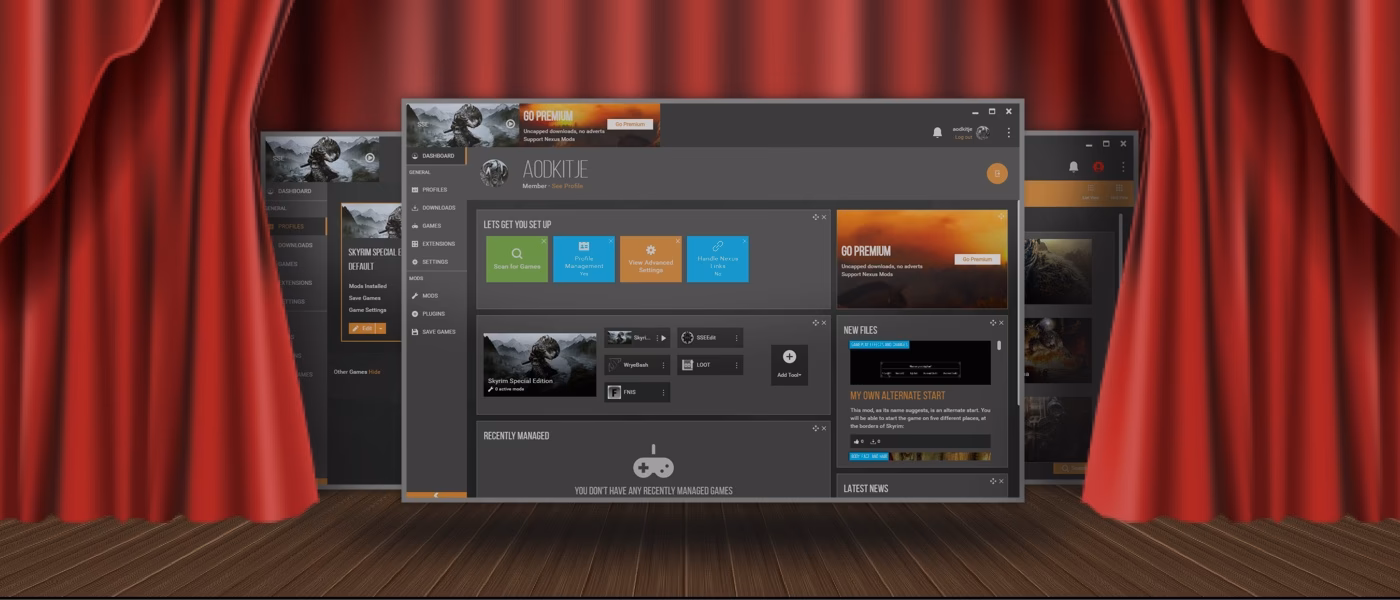The height and width of the screenshot is (600, 1400).
Task: Click play icon on left background window banner
Action: point(370,157)
